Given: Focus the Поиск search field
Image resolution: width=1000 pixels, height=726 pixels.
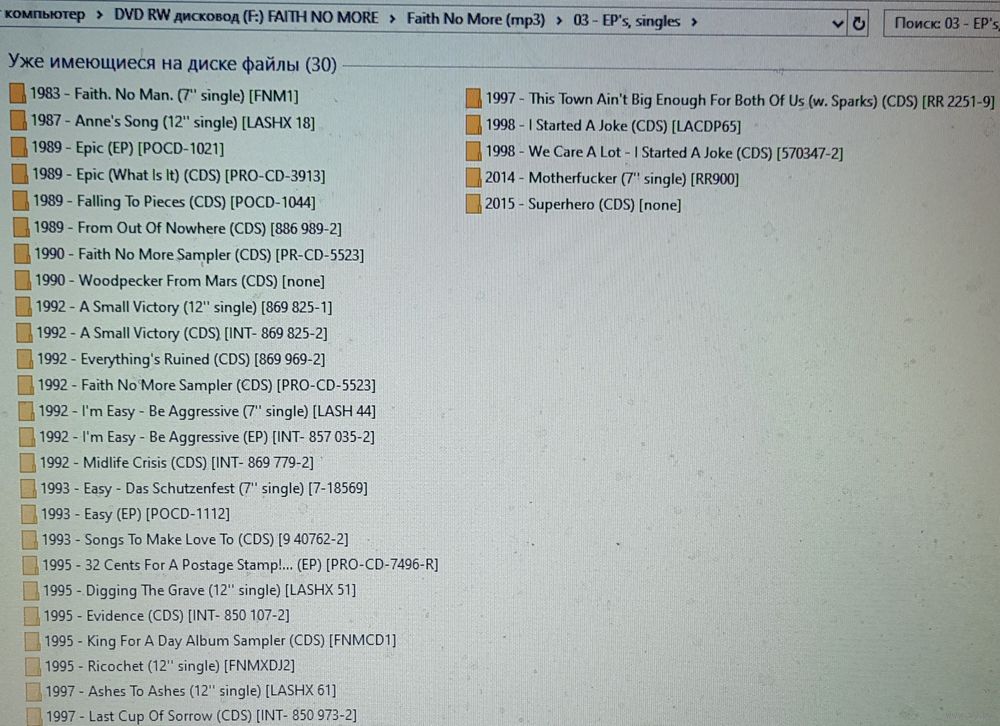Looking at the screenshot, I should 941,24.
